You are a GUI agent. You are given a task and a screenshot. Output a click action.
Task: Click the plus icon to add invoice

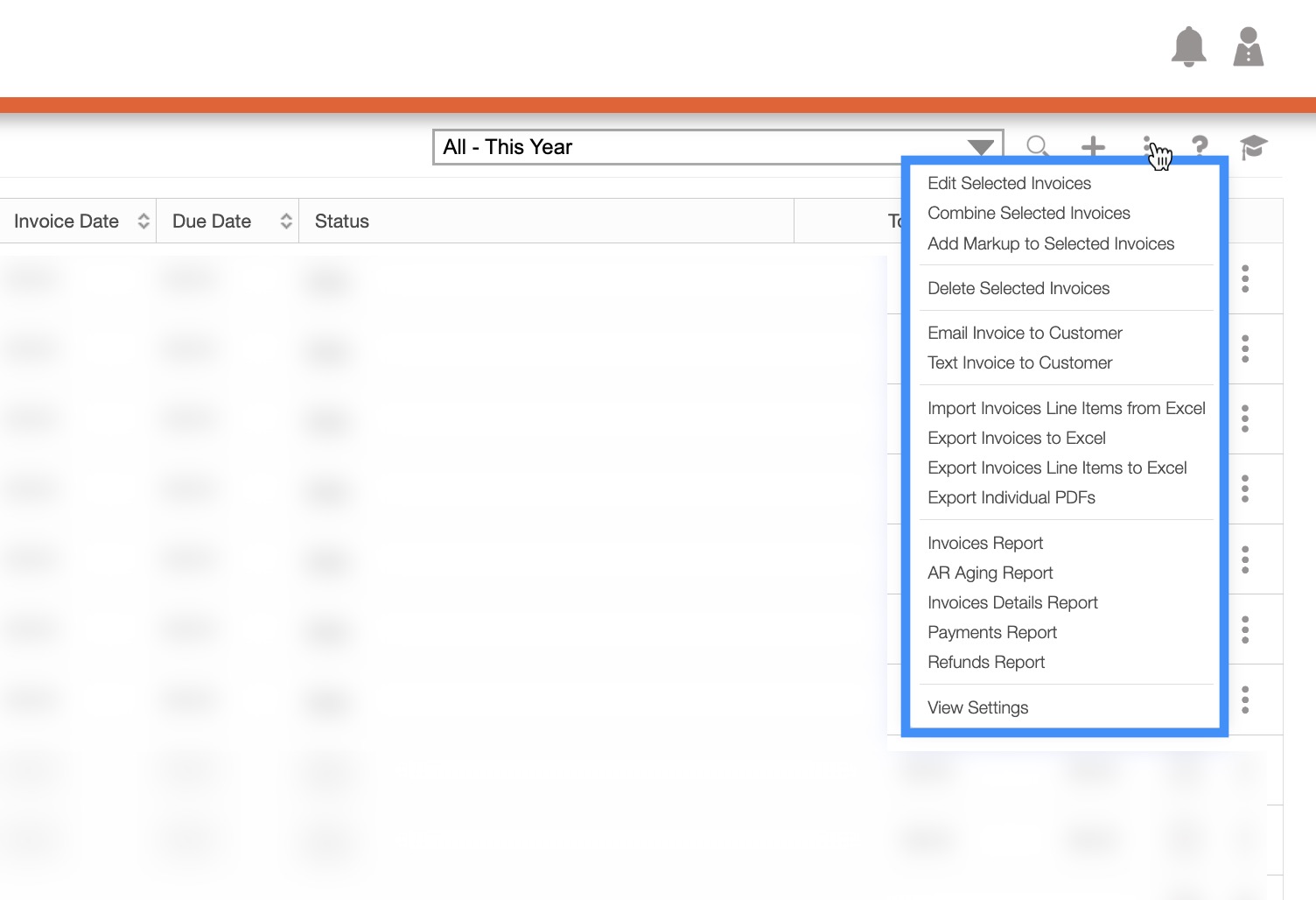[1093, 147]
